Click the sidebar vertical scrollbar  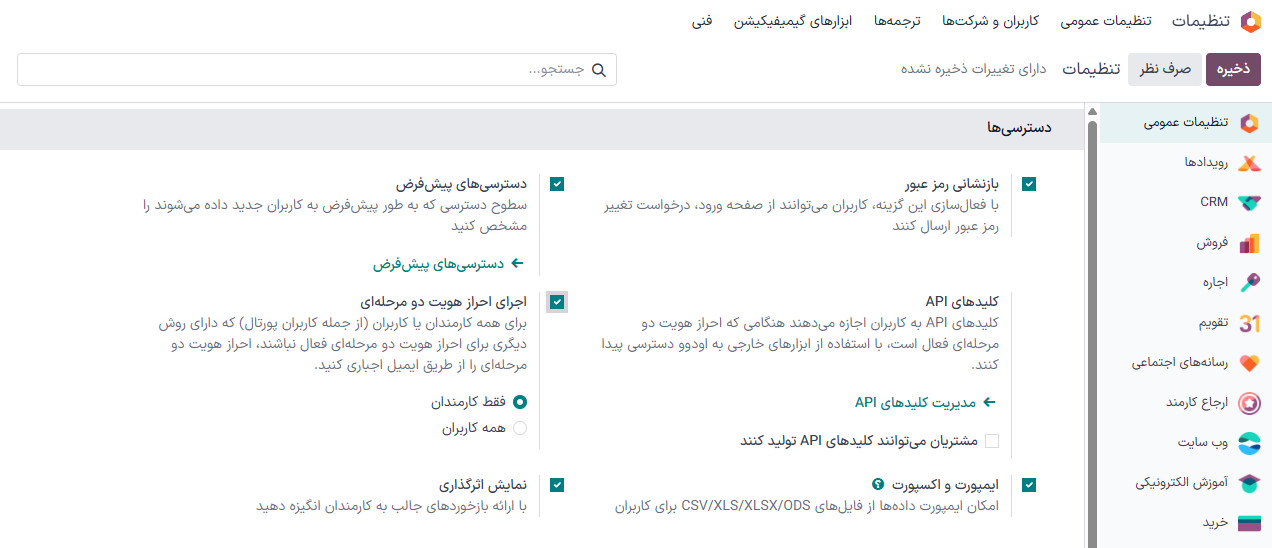click(1092, 300)
